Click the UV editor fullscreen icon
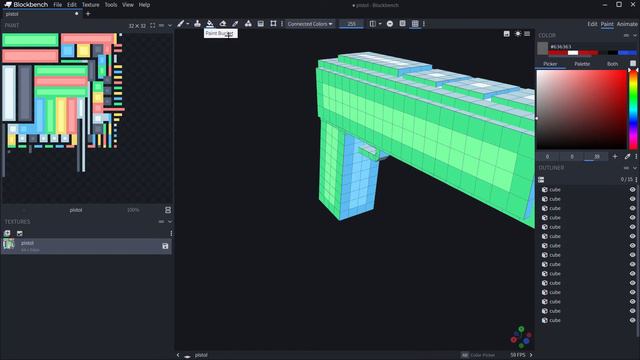 152,25
